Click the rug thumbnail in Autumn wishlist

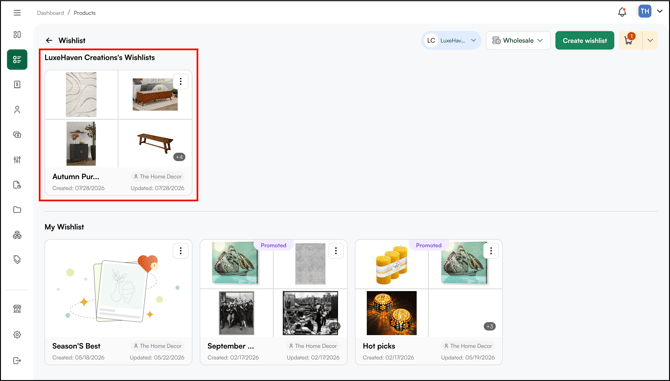(81, 94)
